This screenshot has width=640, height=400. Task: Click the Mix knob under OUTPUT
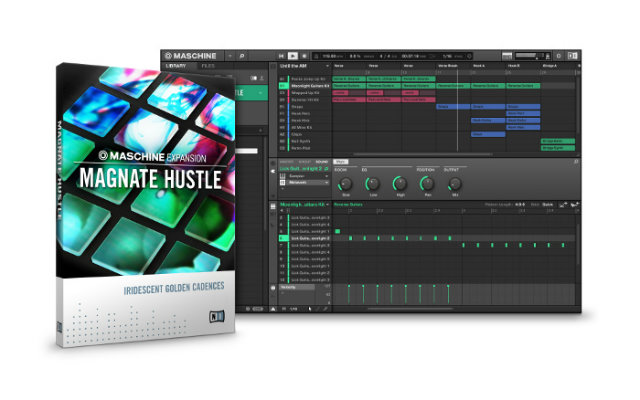(455, 184)
